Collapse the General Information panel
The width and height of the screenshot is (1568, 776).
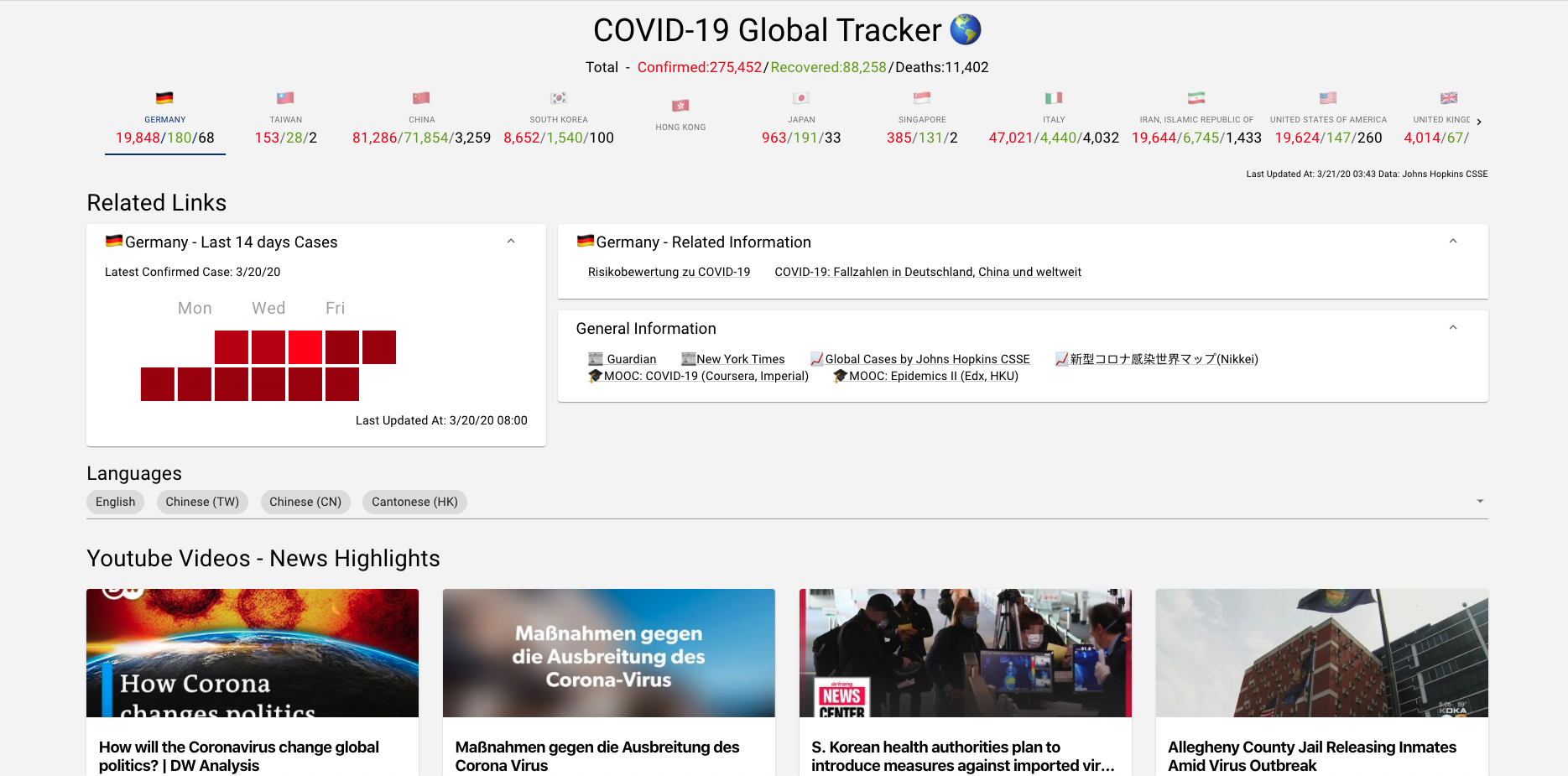pos(1453,328)
